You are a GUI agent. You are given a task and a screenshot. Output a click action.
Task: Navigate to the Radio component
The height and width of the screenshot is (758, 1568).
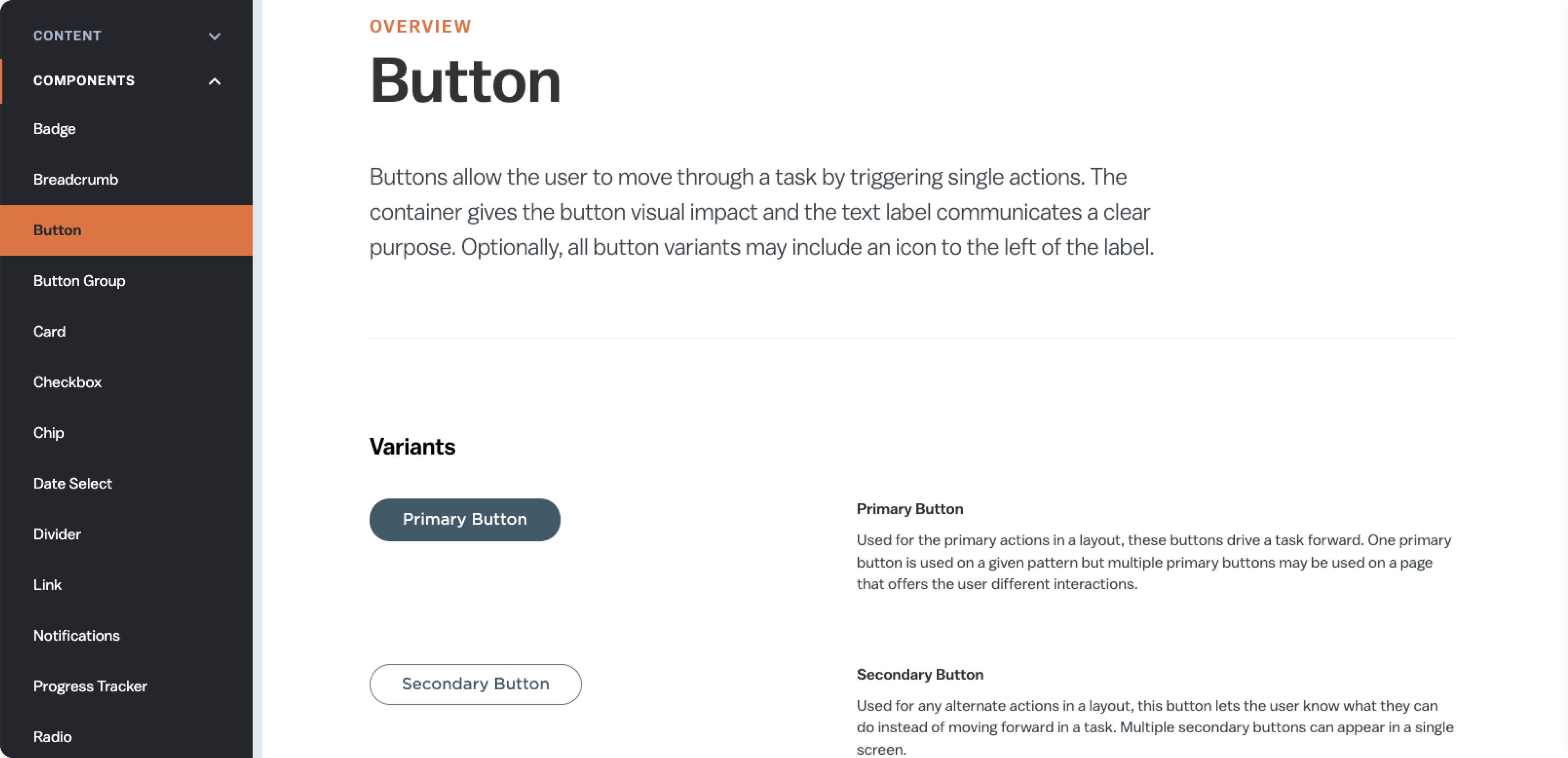(x=52, y=737)
